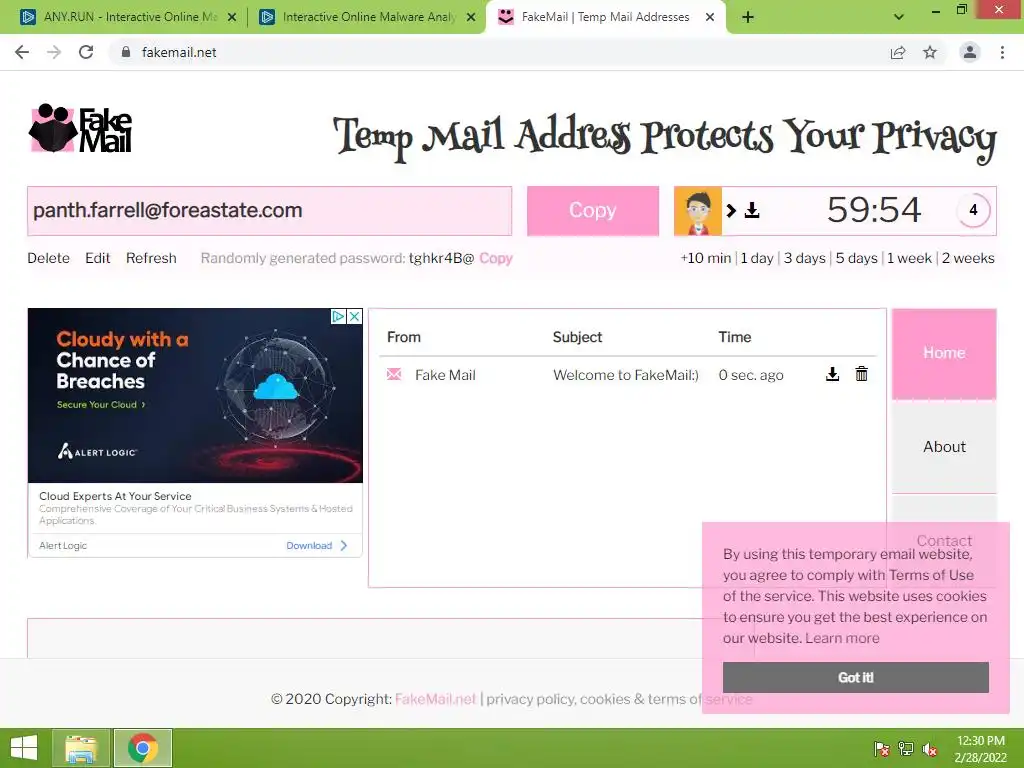Click the Time column header
The image size is (1024, 768).
click(x=735, y=337)
